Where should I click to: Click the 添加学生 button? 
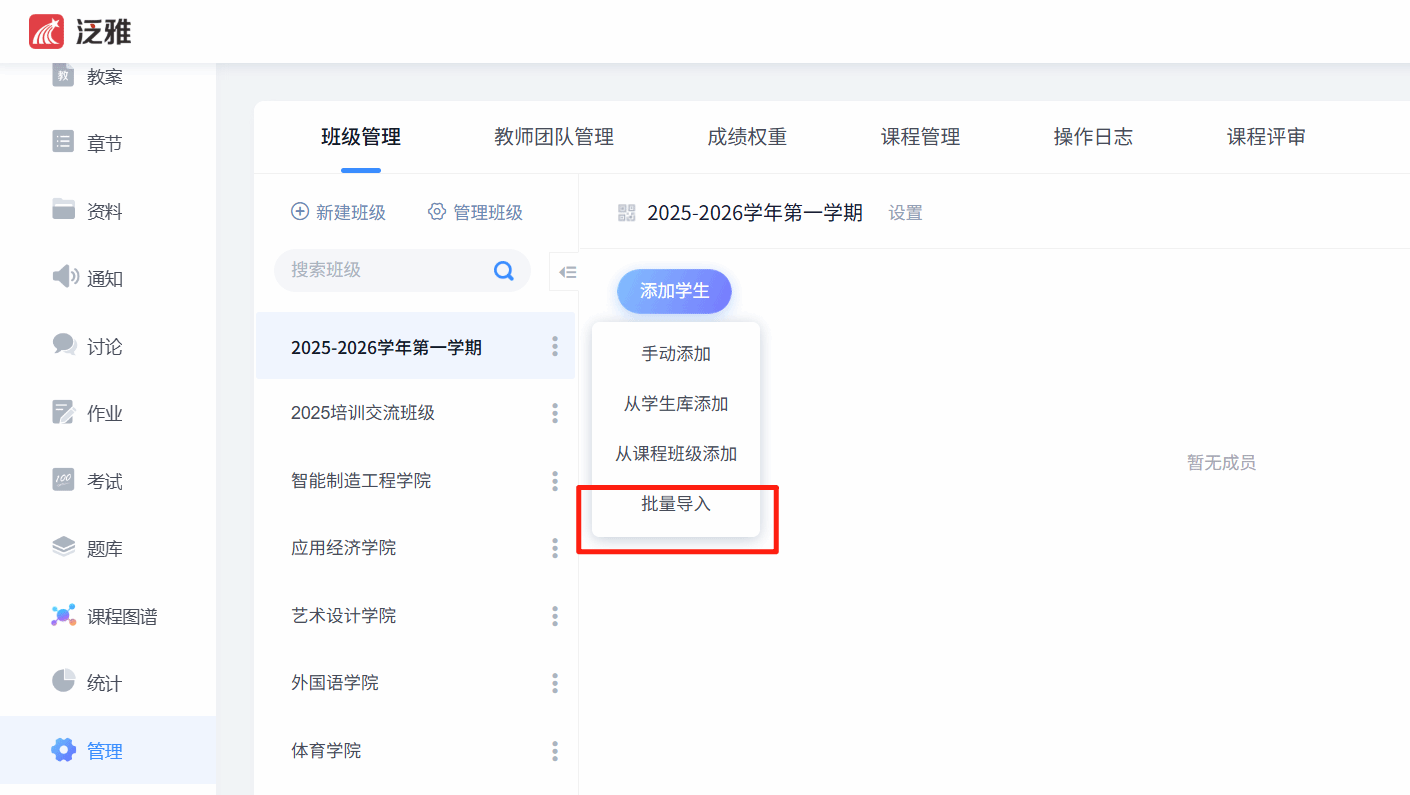(674, 291)
